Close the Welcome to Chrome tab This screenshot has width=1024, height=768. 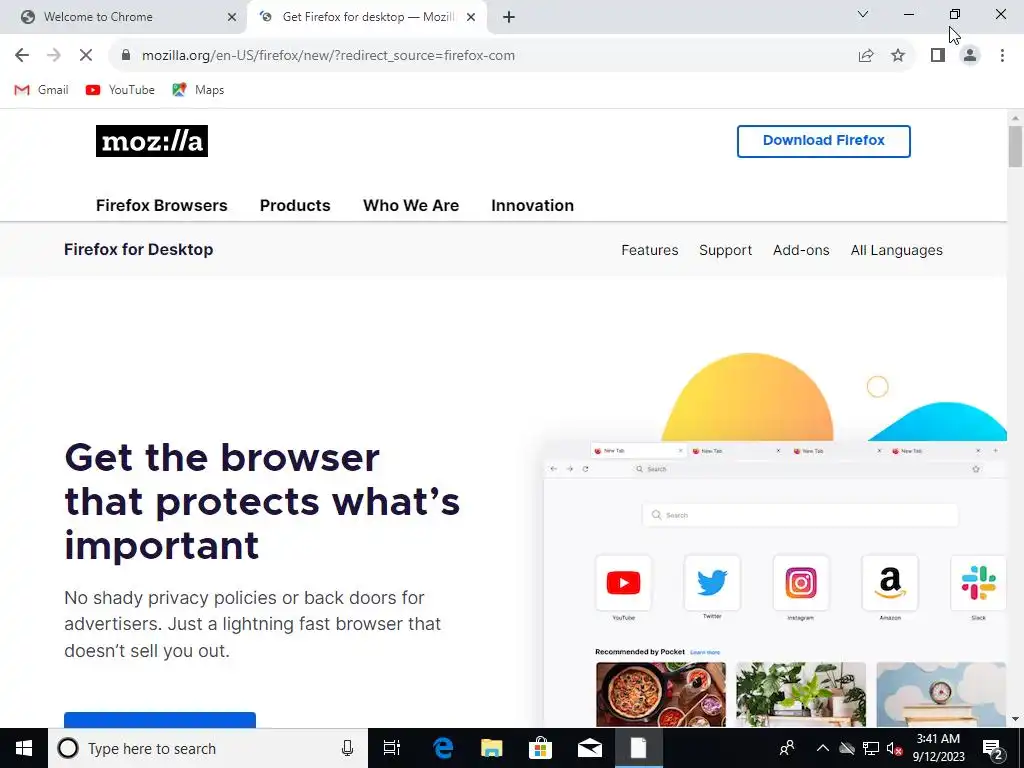[x=232, y=17]
